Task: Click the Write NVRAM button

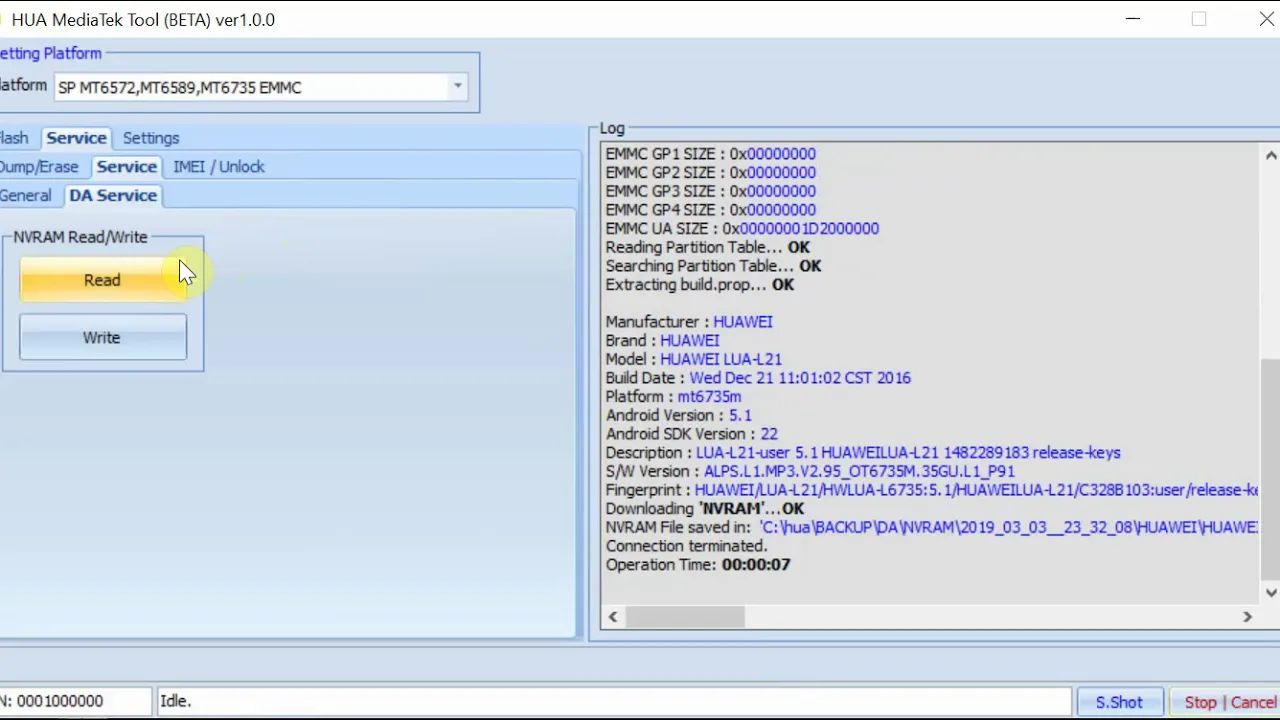Action: 102,337
